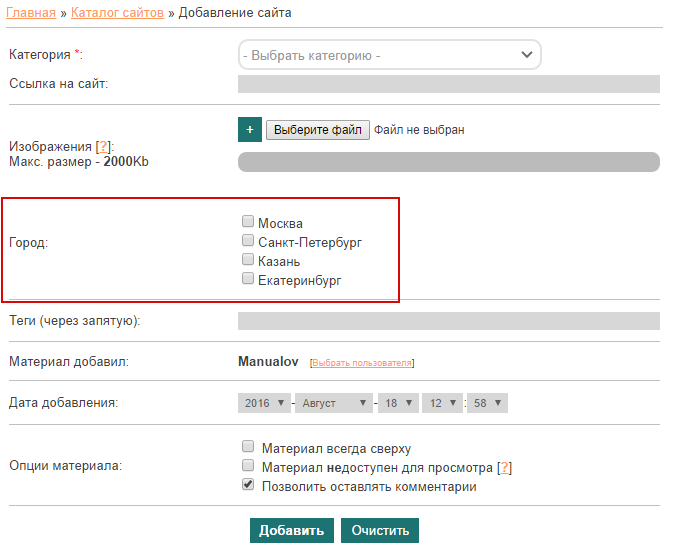Tick the Казань checkbox

click(248, 260)
